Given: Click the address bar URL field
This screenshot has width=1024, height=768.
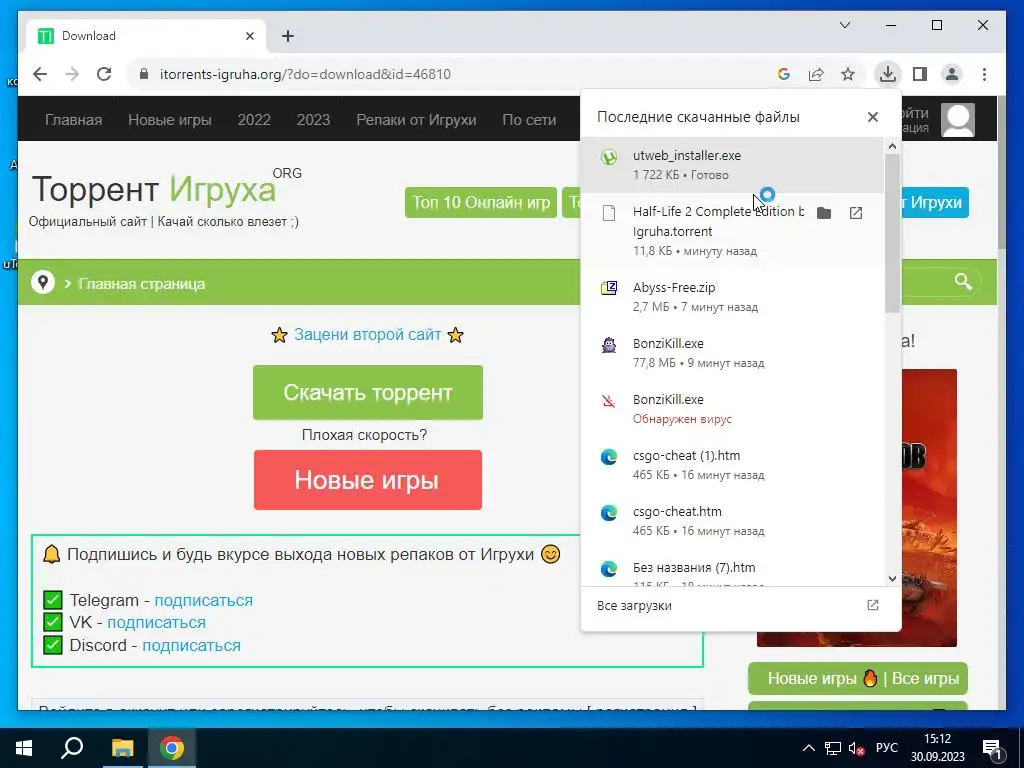Looking at the screenshot, I should pyautogui.click(x=451, y=74).
